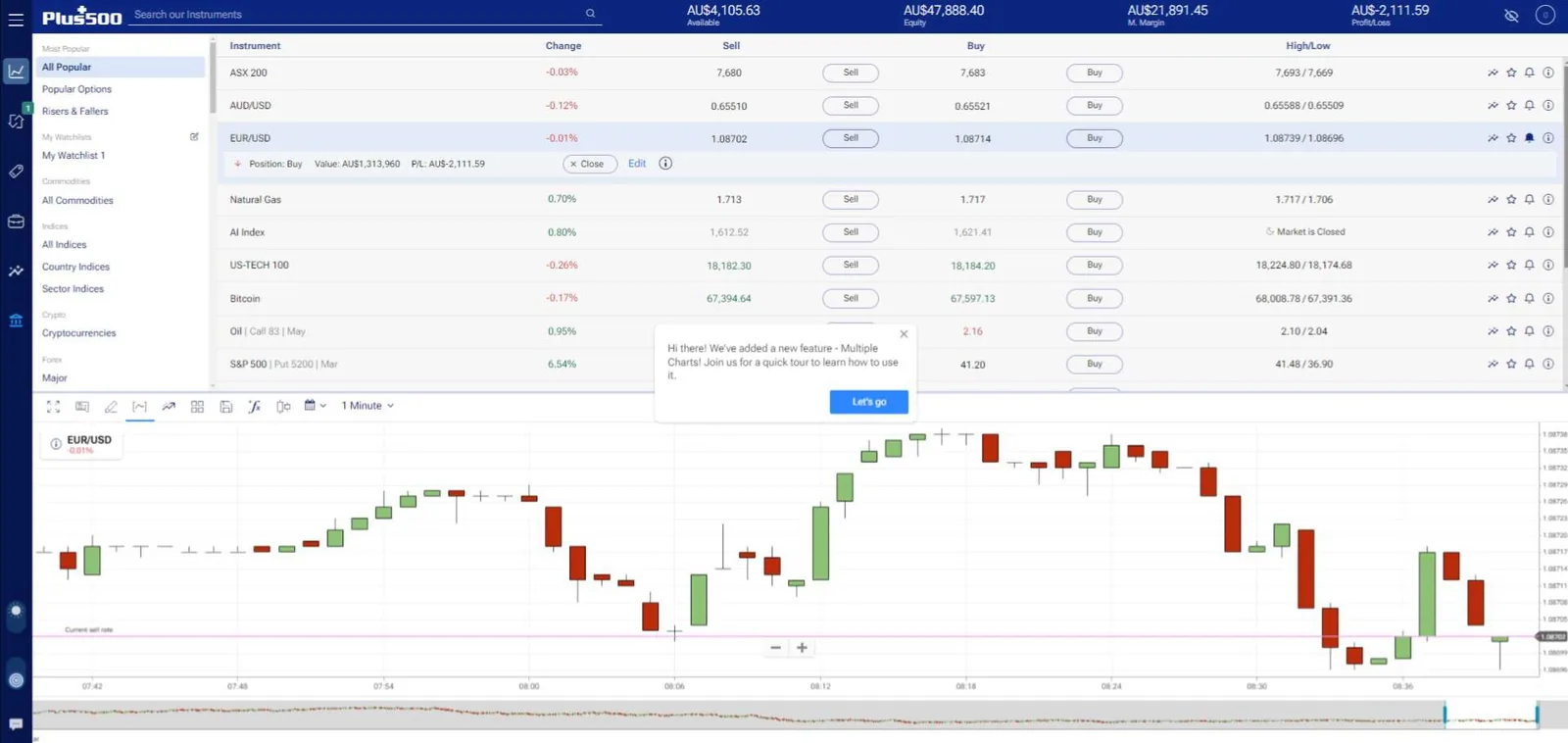
Task: Open info icon in EUR/USD position row
Action: click(x=665, y=164)
